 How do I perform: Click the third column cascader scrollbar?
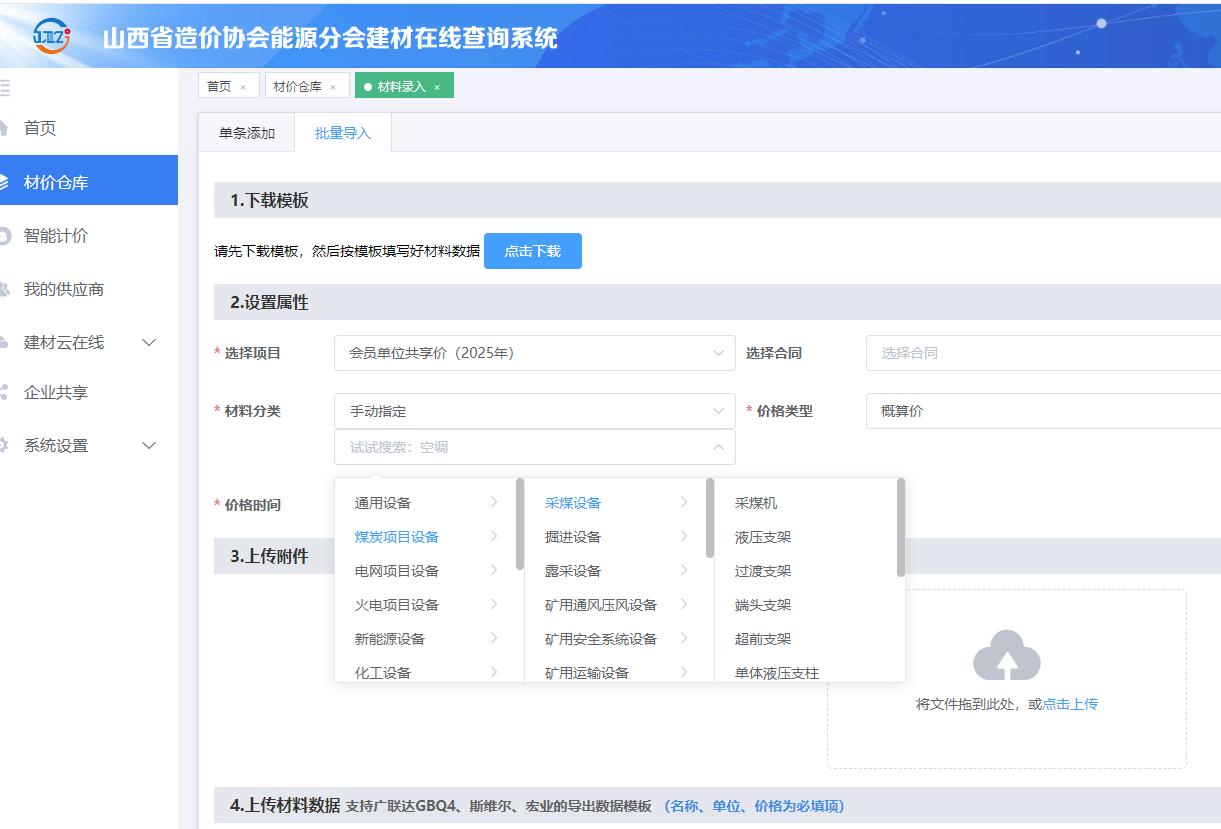[901, 528]
